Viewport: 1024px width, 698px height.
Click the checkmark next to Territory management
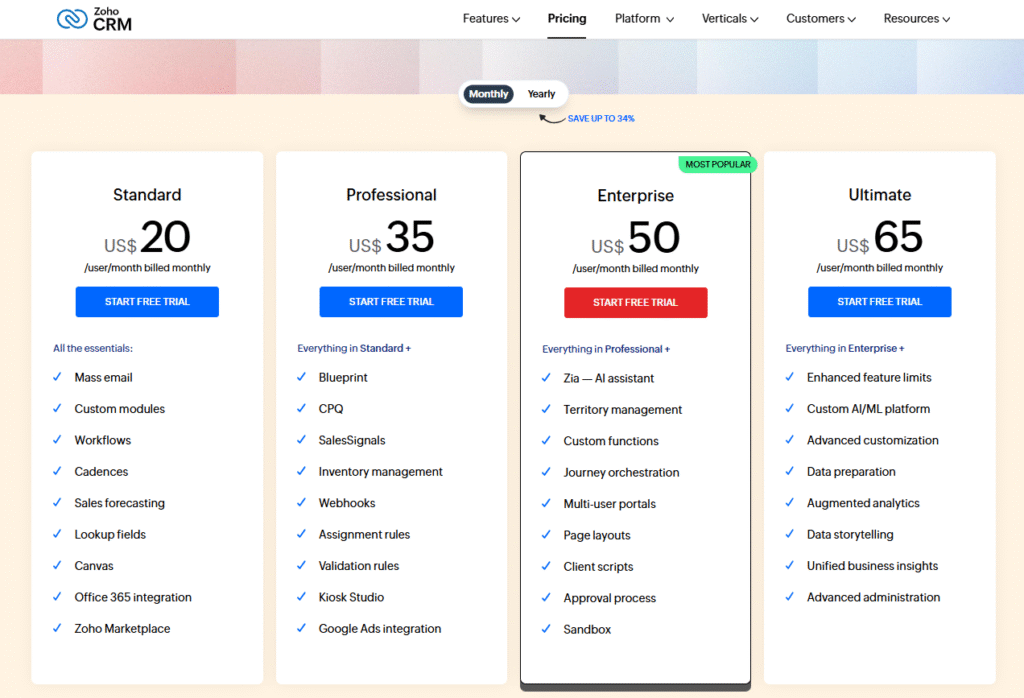[546, 409]
